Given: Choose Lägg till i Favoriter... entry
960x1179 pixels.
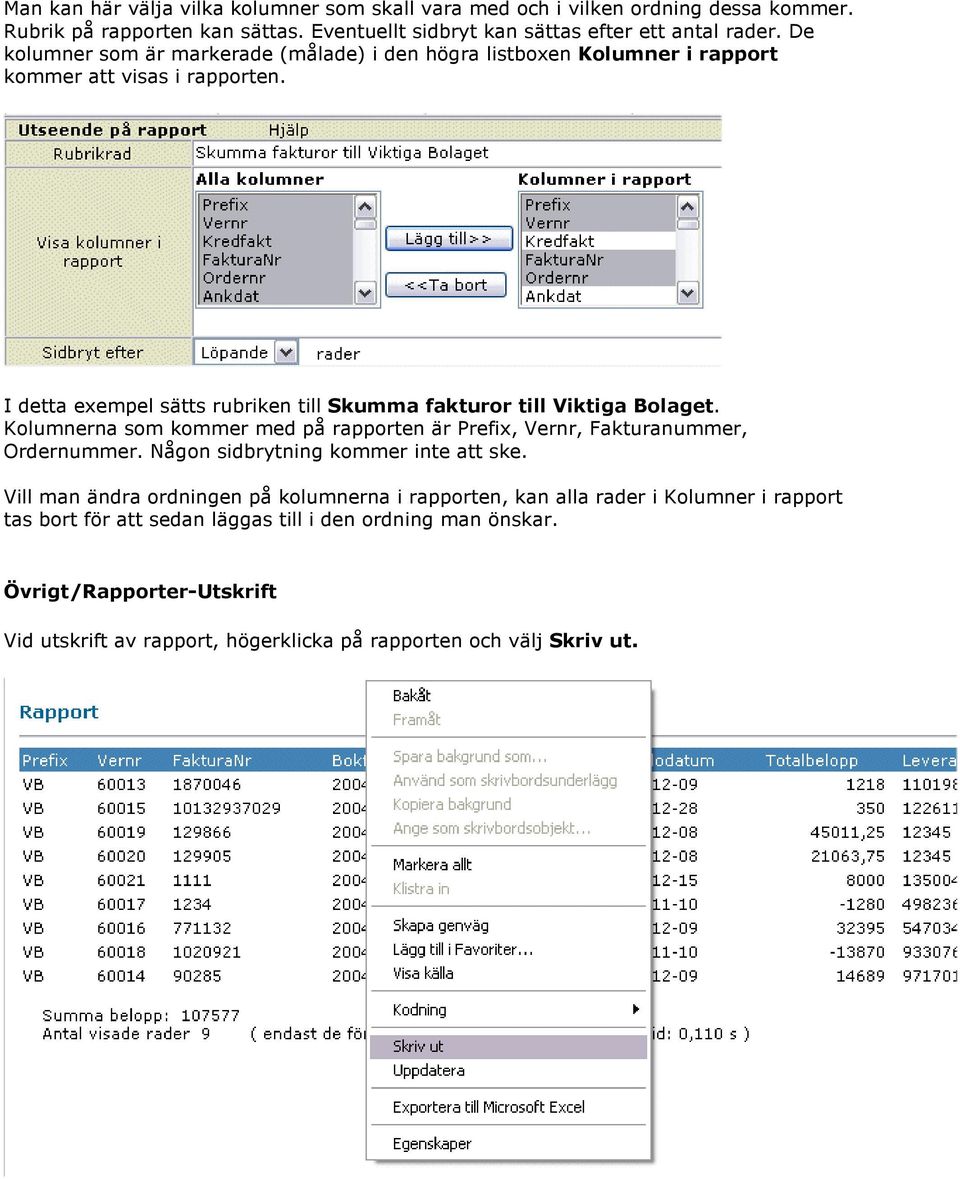Looking at the screenshot, I should click(x=508, y=950).
